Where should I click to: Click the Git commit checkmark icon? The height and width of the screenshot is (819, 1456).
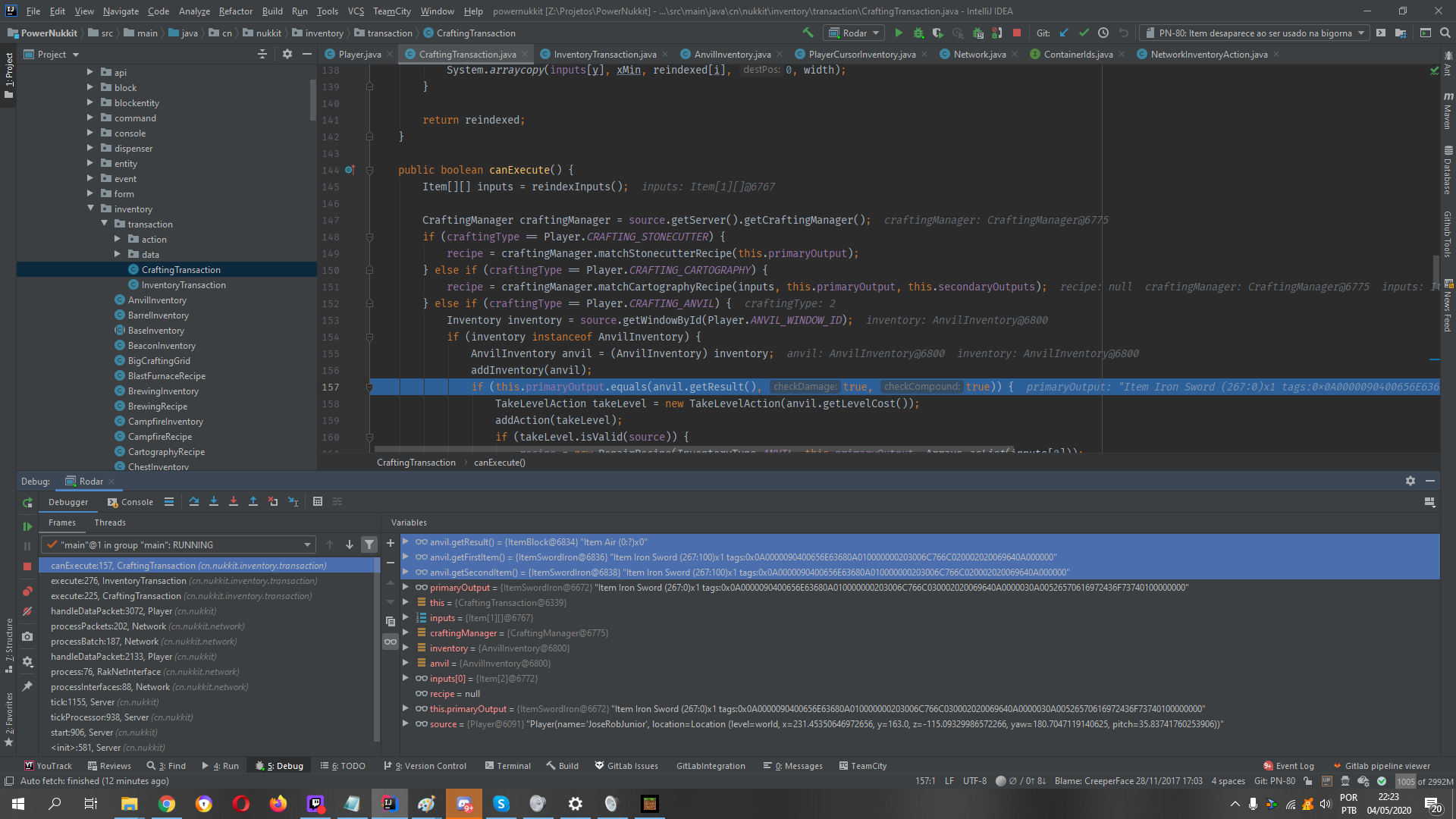(1084, 33)
